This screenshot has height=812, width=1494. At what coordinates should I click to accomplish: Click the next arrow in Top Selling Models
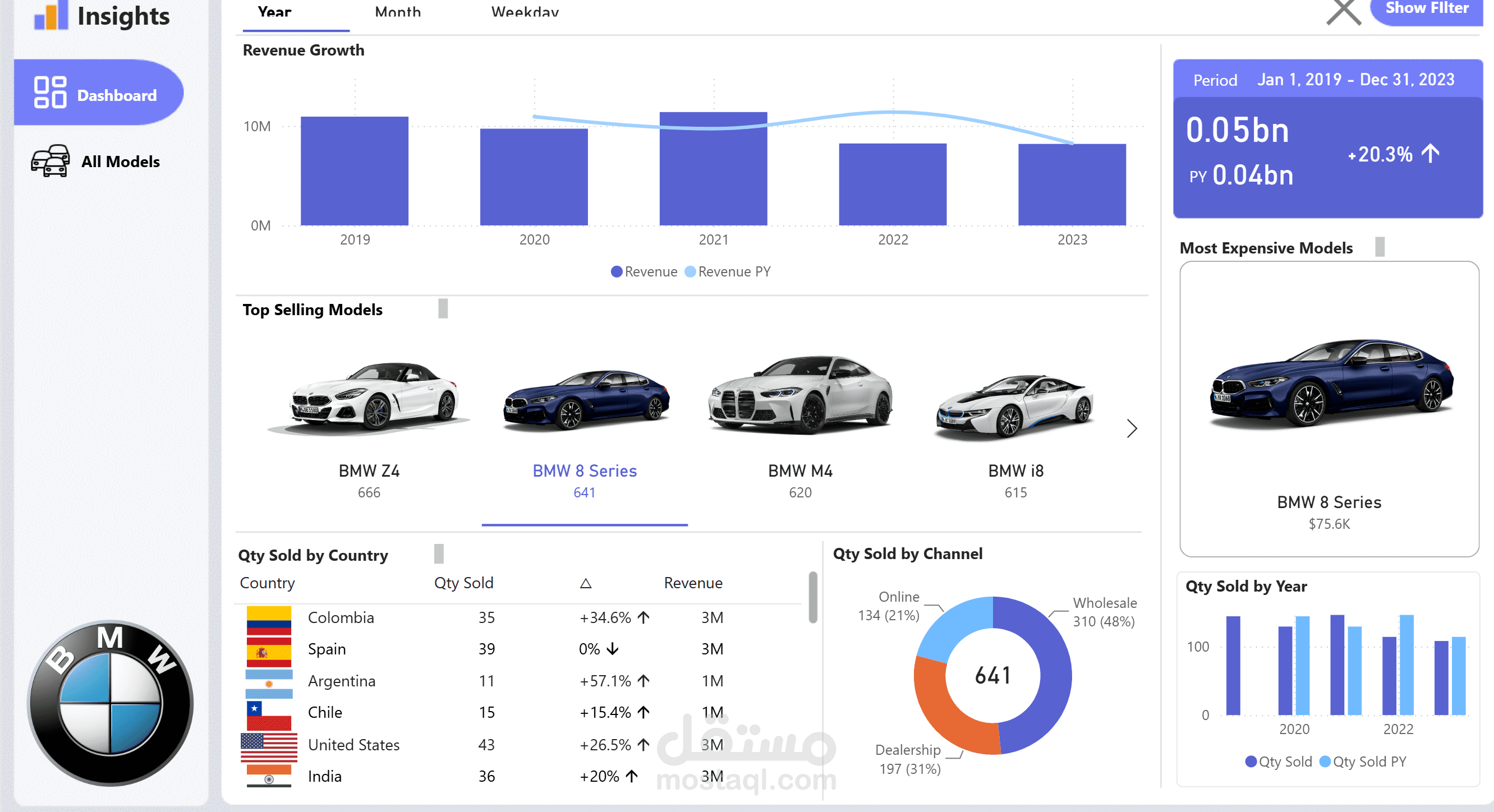click(x=1132, y=429)
